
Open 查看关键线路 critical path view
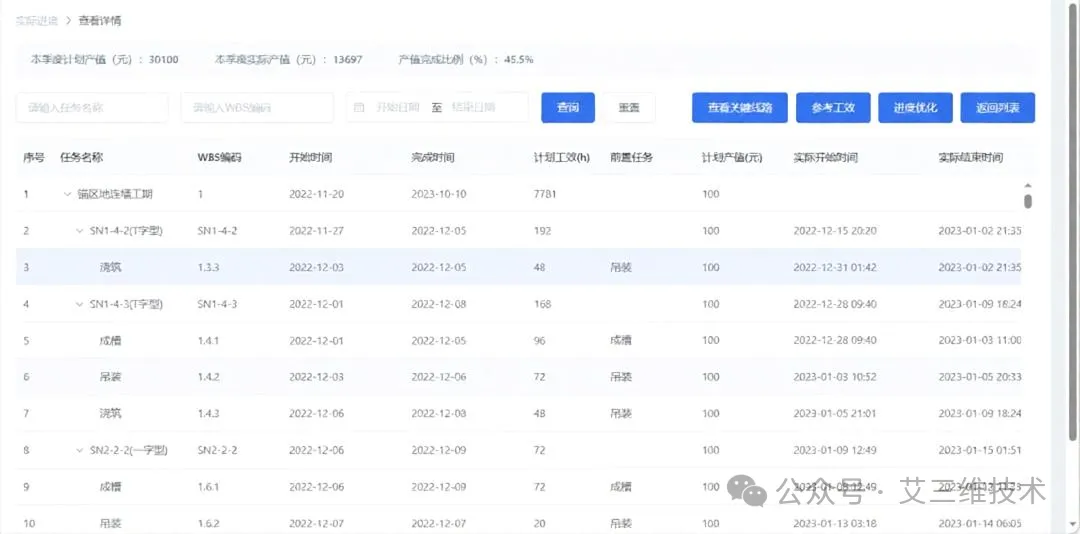(740, 107)
